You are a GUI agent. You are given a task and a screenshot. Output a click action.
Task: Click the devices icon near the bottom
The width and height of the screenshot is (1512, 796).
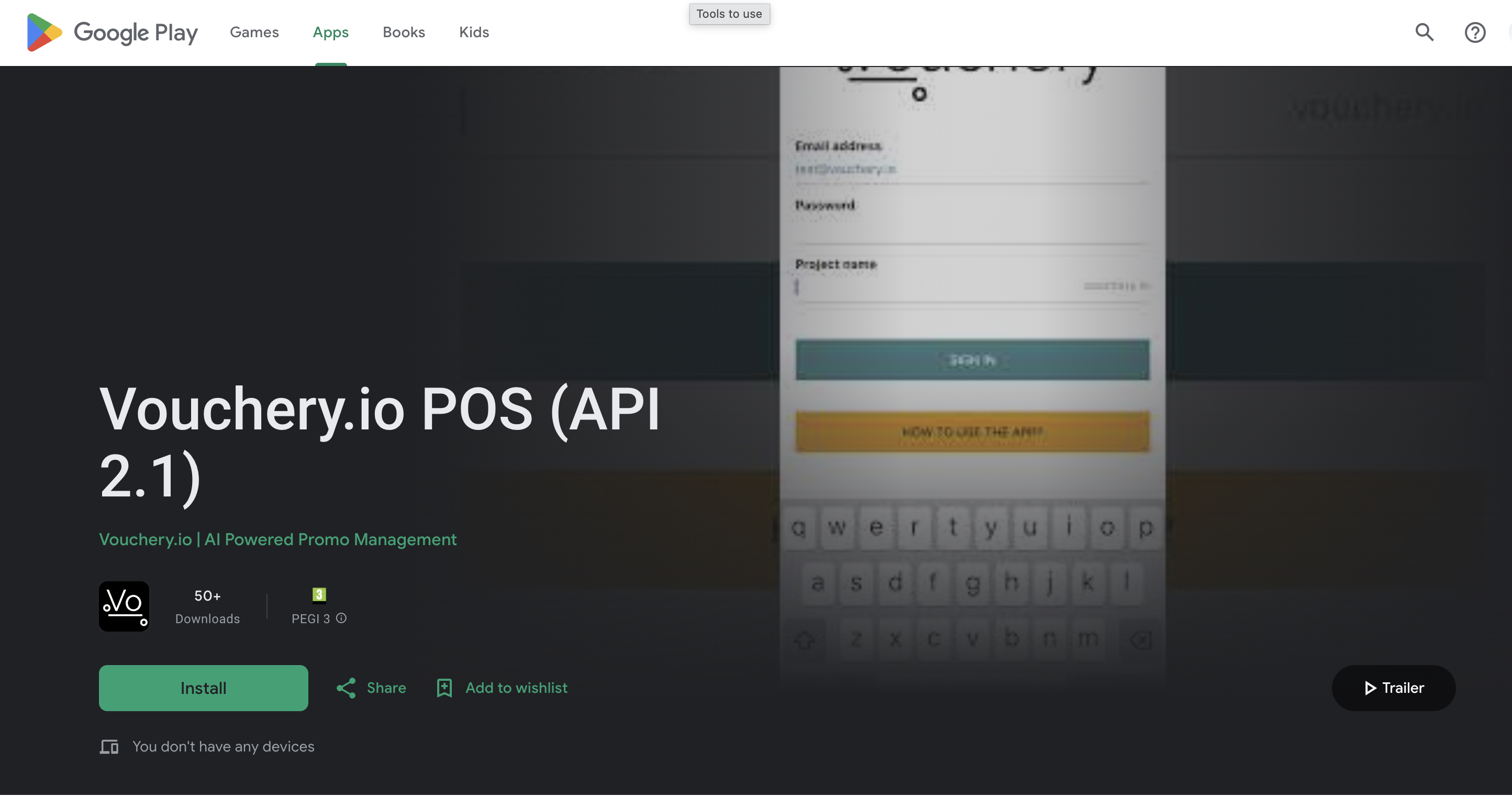pos(109,747)
